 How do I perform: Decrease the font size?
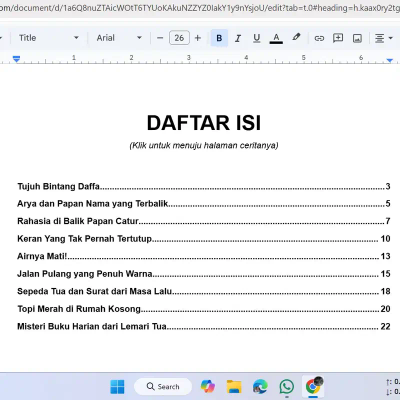(x=160, y=38)
